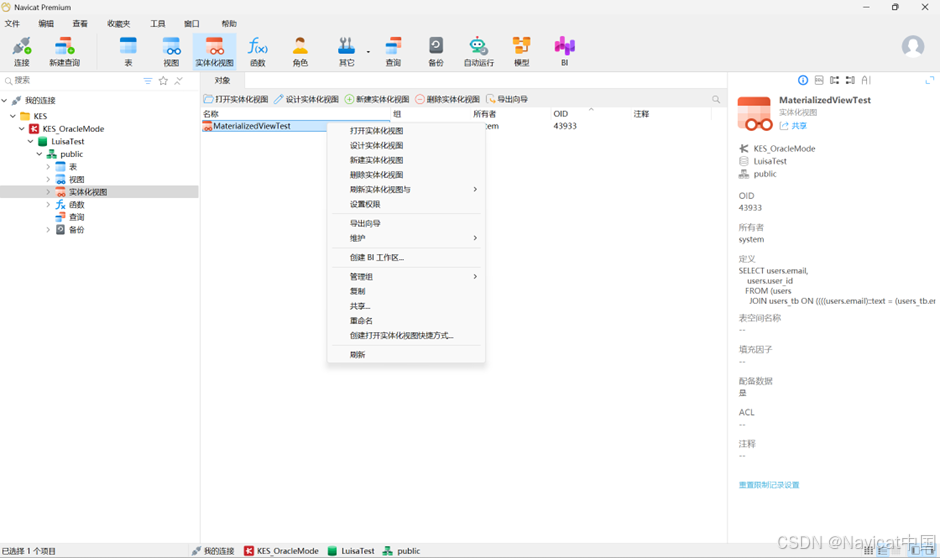Viewport: 940px width, 558px height.
Task: Collapse the KES folder node
Action: pyautogui.click(x=13, y=116)
